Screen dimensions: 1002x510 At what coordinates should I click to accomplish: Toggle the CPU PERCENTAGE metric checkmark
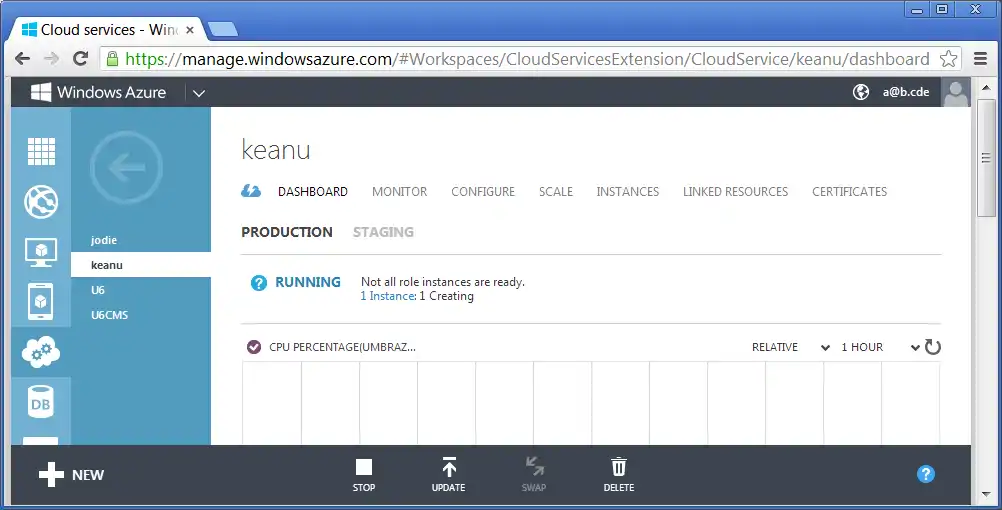(x=254, y=347)
